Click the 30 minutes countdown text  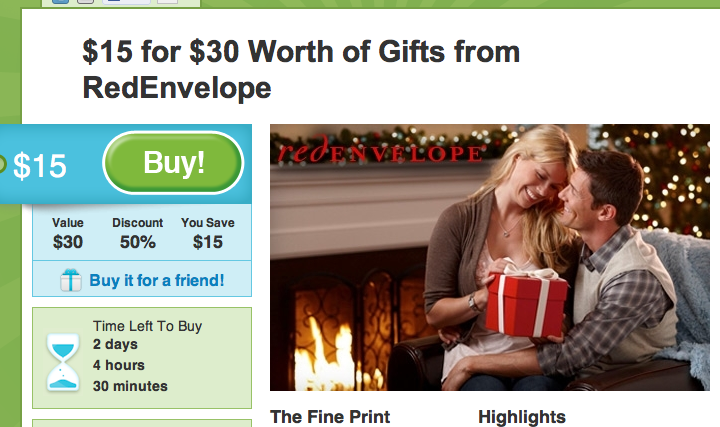pyautogui.click(x=130, y=386)
